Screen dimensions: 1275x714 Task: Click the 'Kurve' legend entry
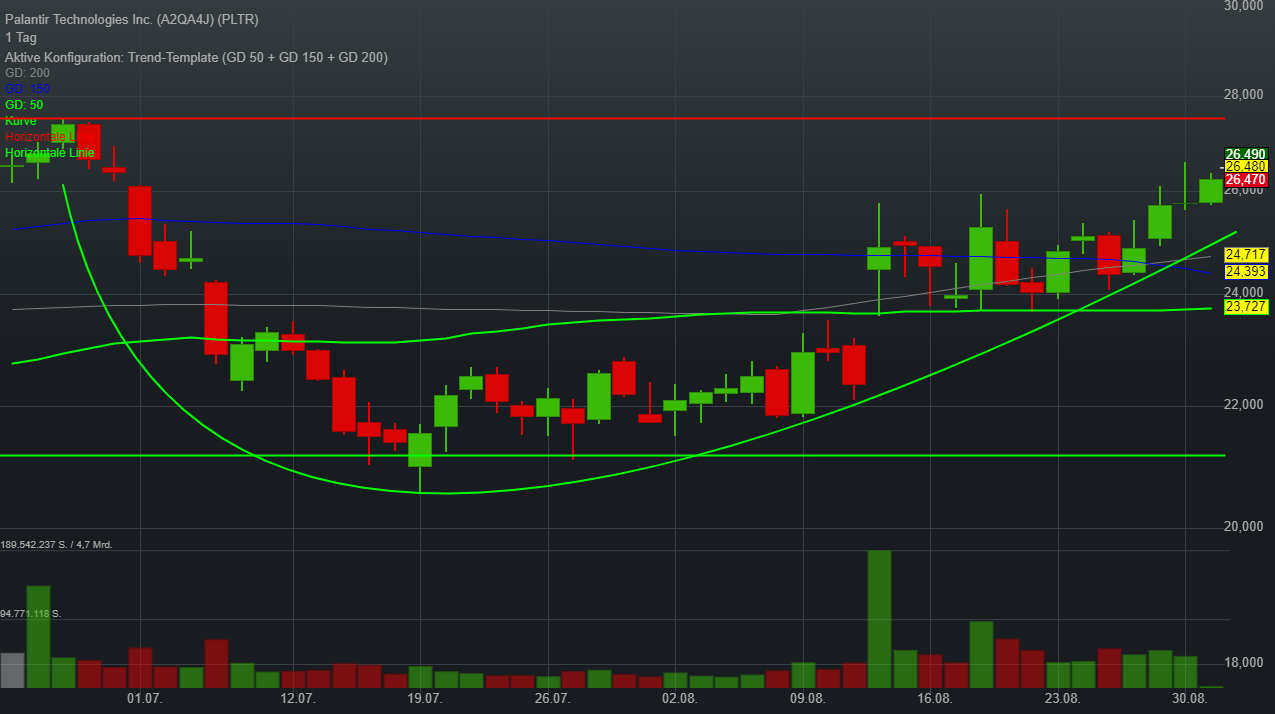21,121
